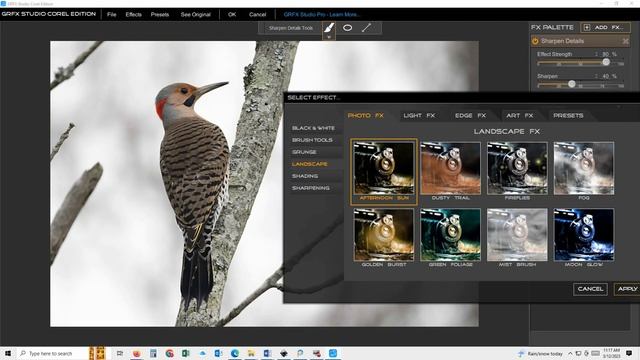Choose the Landscape category

(309, 164)
